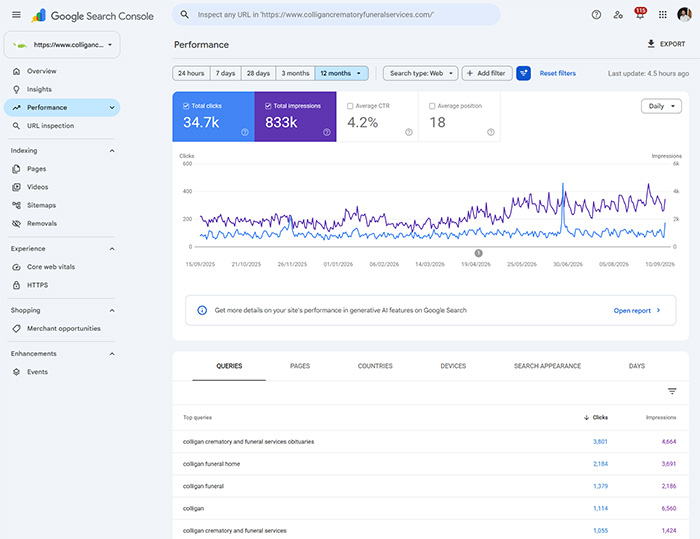Click the info icon in AI features banner

coord(202,310)
